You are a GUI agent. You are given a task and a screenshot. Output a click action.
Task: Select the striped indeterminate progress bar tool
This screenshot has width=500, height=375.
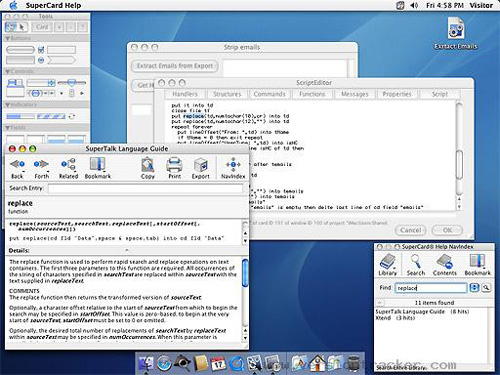coord(51,116)
